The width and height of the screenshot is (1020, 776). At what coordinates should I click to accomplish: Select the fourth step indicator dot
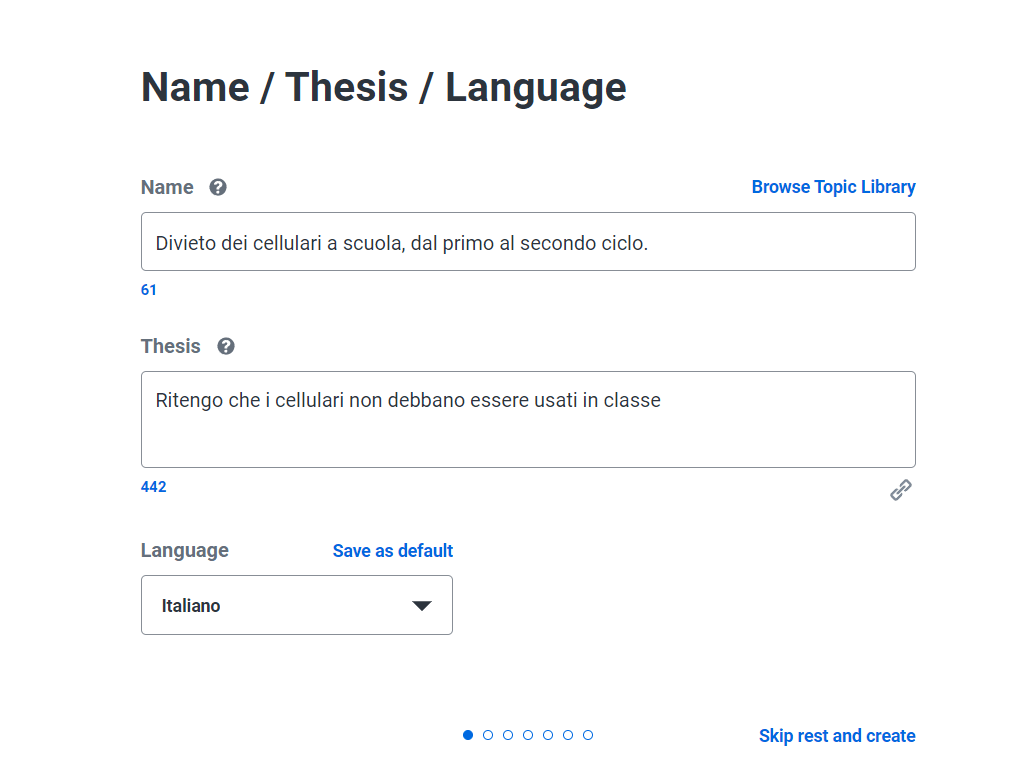pyautogui.click(x=528, y=735)
